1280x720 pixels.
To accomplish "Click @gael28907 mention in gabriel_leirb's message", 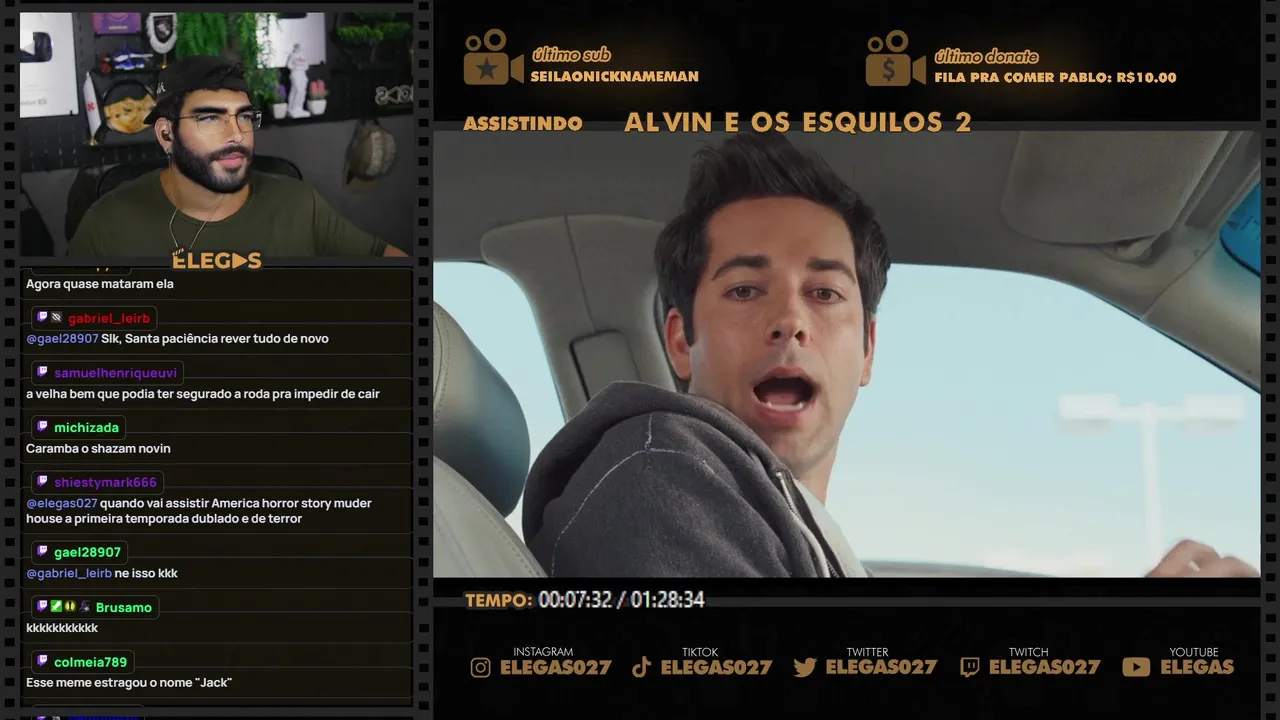I will pyautogui.click(x=62, y=339).
